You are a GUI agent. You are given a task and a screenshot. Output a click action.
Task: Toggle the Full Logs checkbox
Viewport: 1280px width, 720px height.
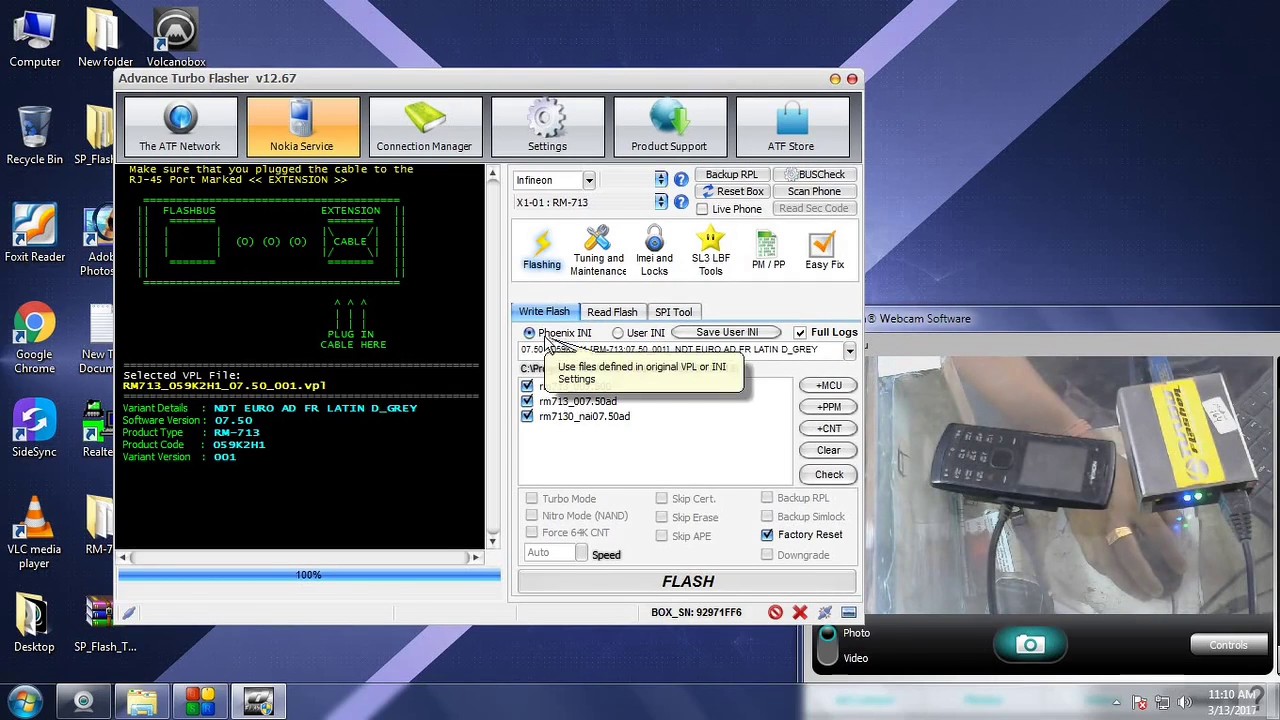[800, 332]
